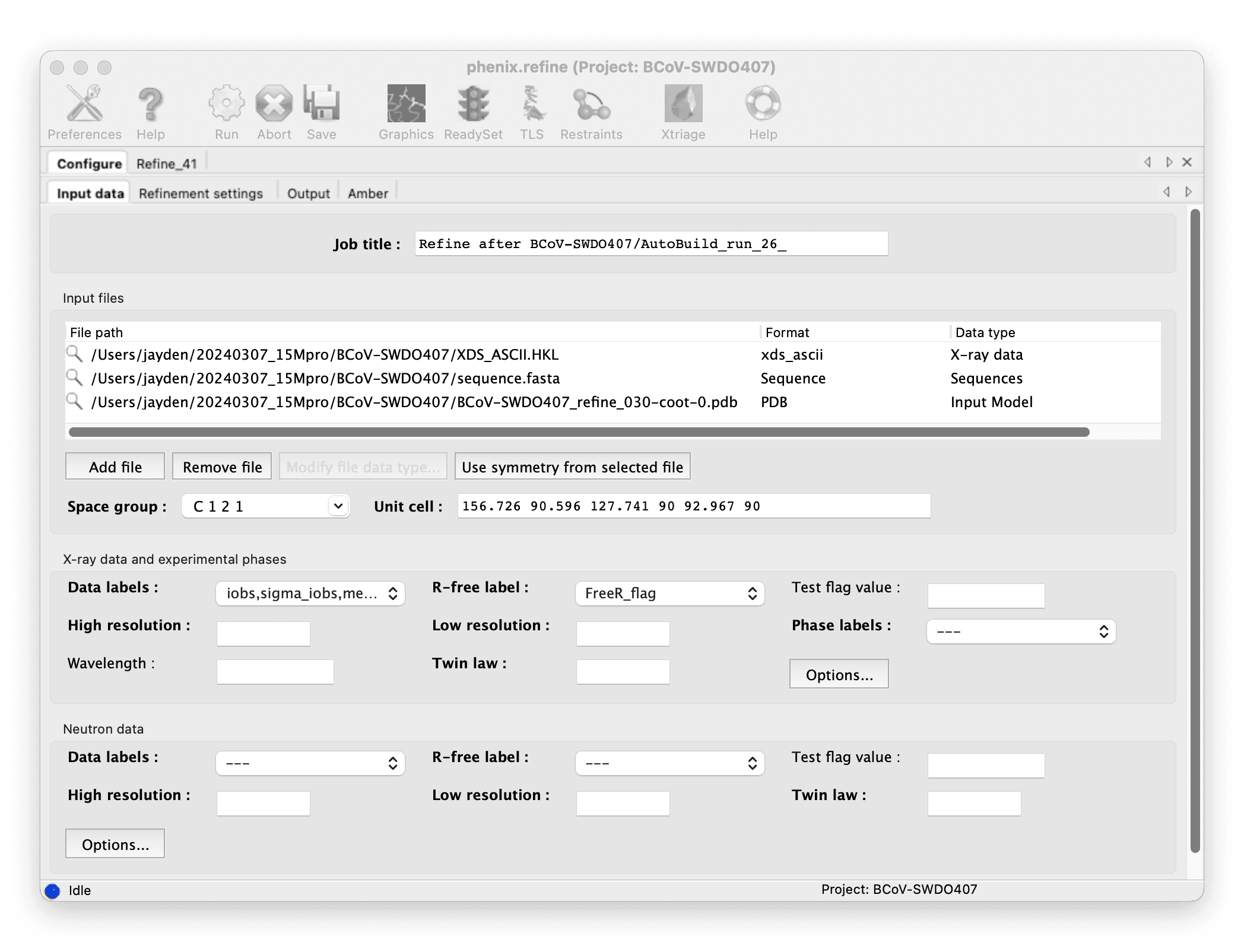The image size is (1244, 952).
Task: Open Neutron Data labels dropdown
Action: pos(310,763)
